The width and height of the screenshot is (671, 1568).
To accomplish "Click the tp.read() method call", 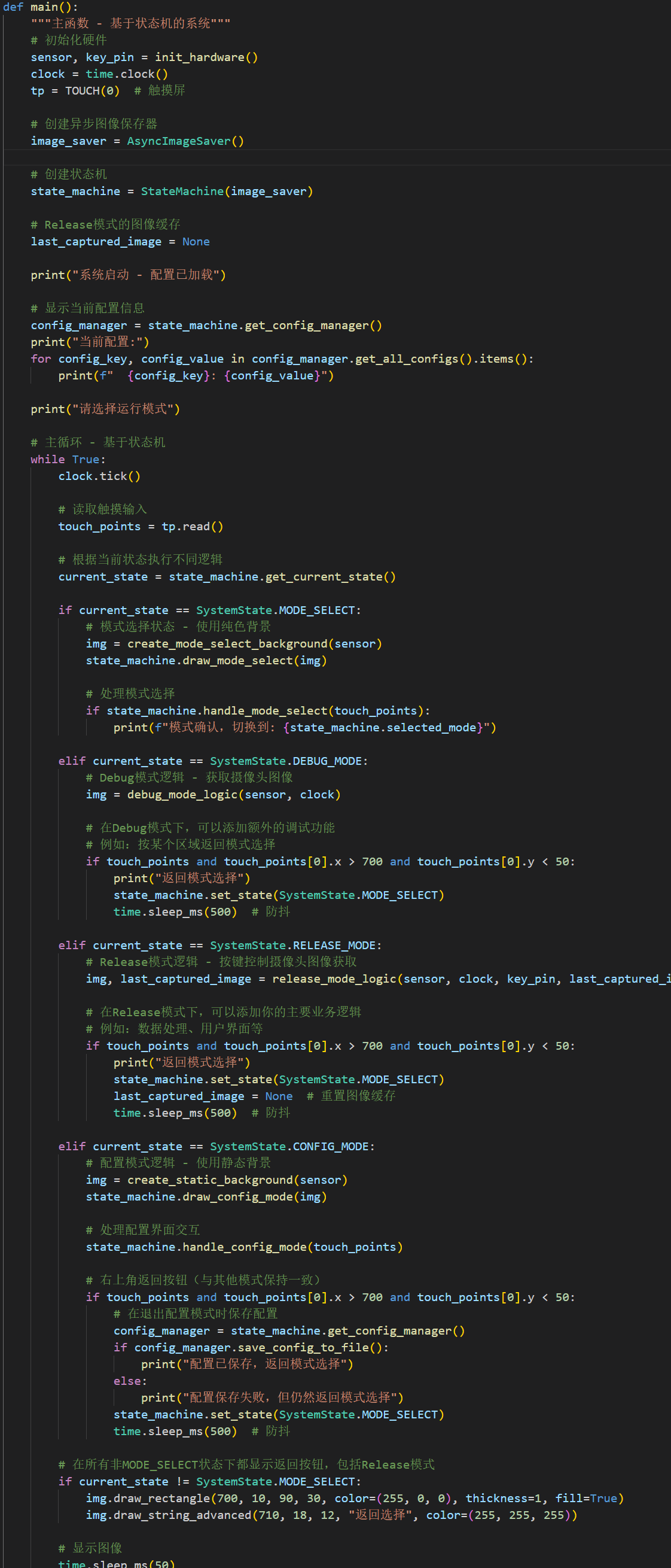I will pyautogui.click(x=192, y=527).
